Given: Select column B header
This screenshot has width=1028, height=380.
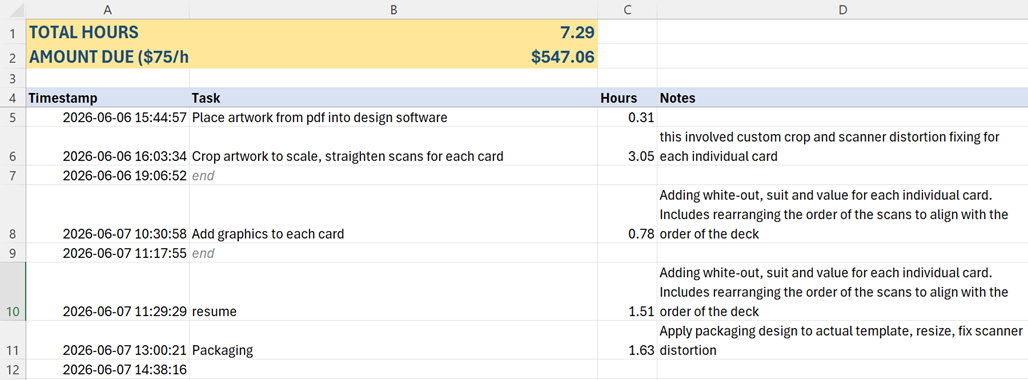Looking at the screenshot, I should tap(393, 9).
